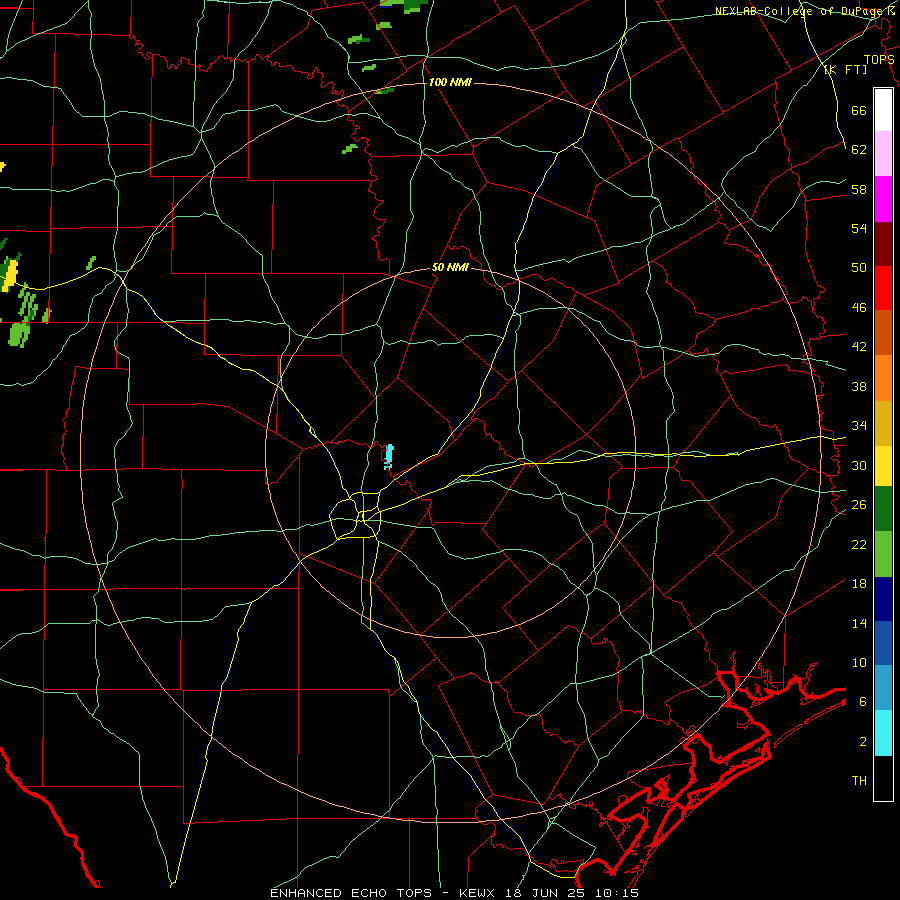
Task: Click the "22" legend value
Action: (859, 544)
